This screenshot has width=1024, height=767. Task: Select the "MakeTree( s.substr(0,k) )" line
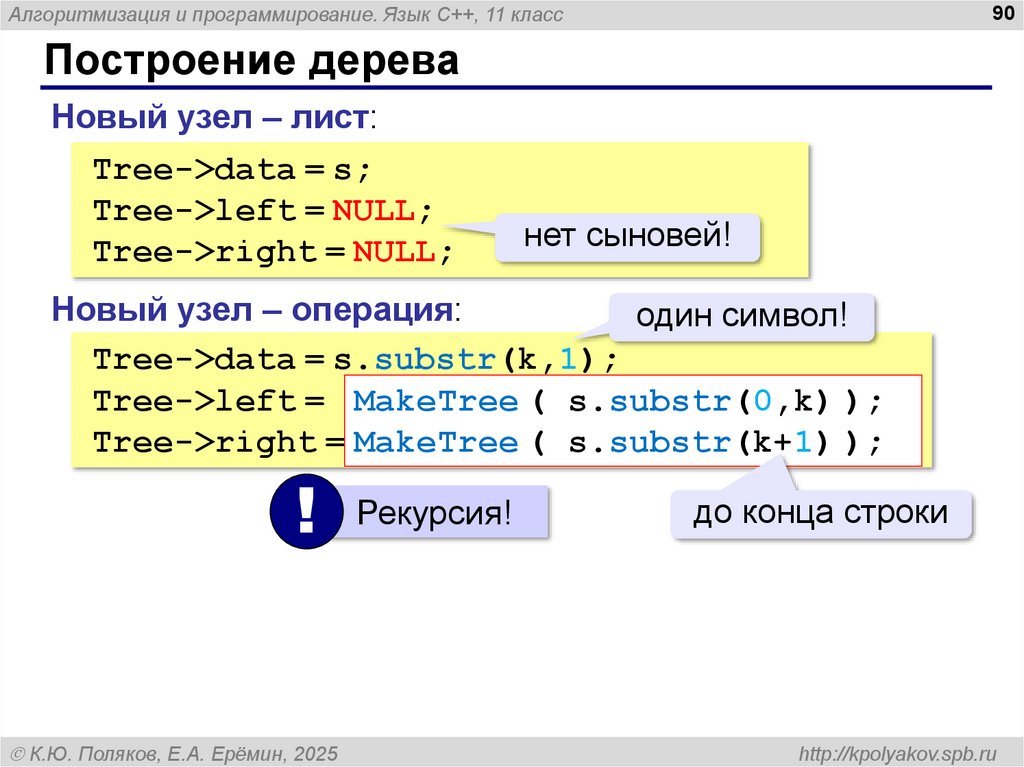[x=619, y=401]
